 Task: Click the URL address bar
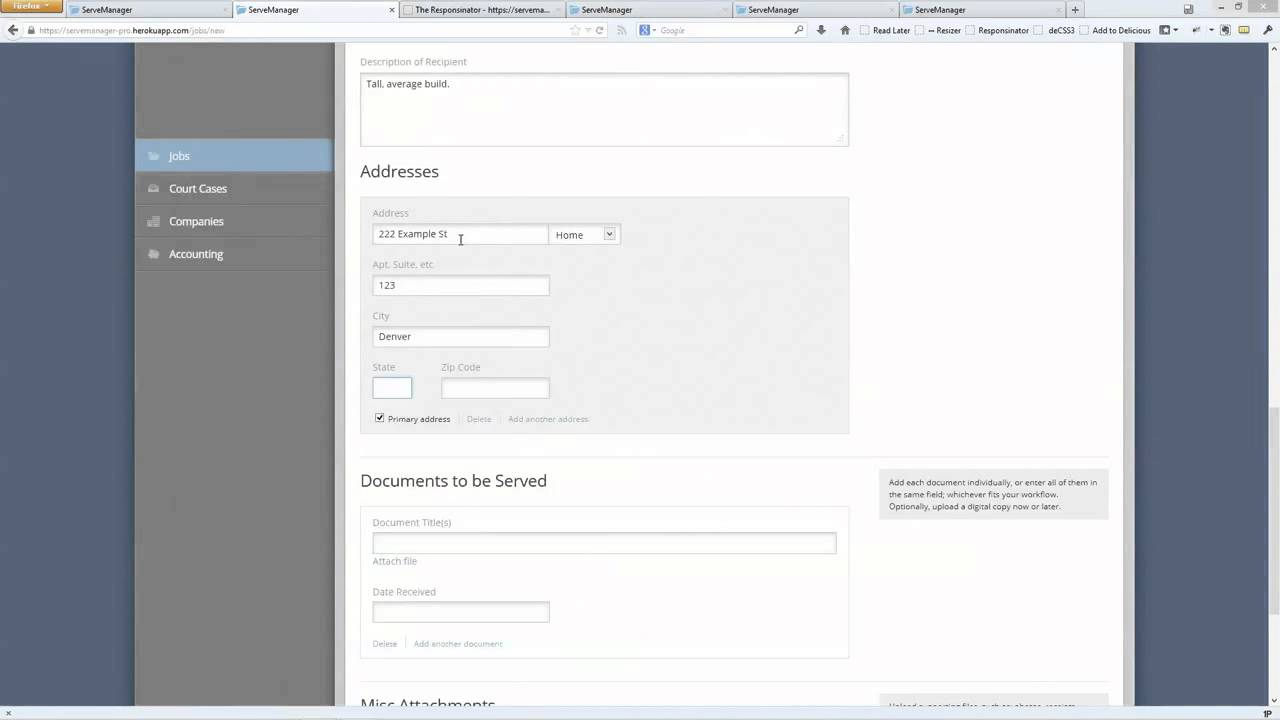300,30
